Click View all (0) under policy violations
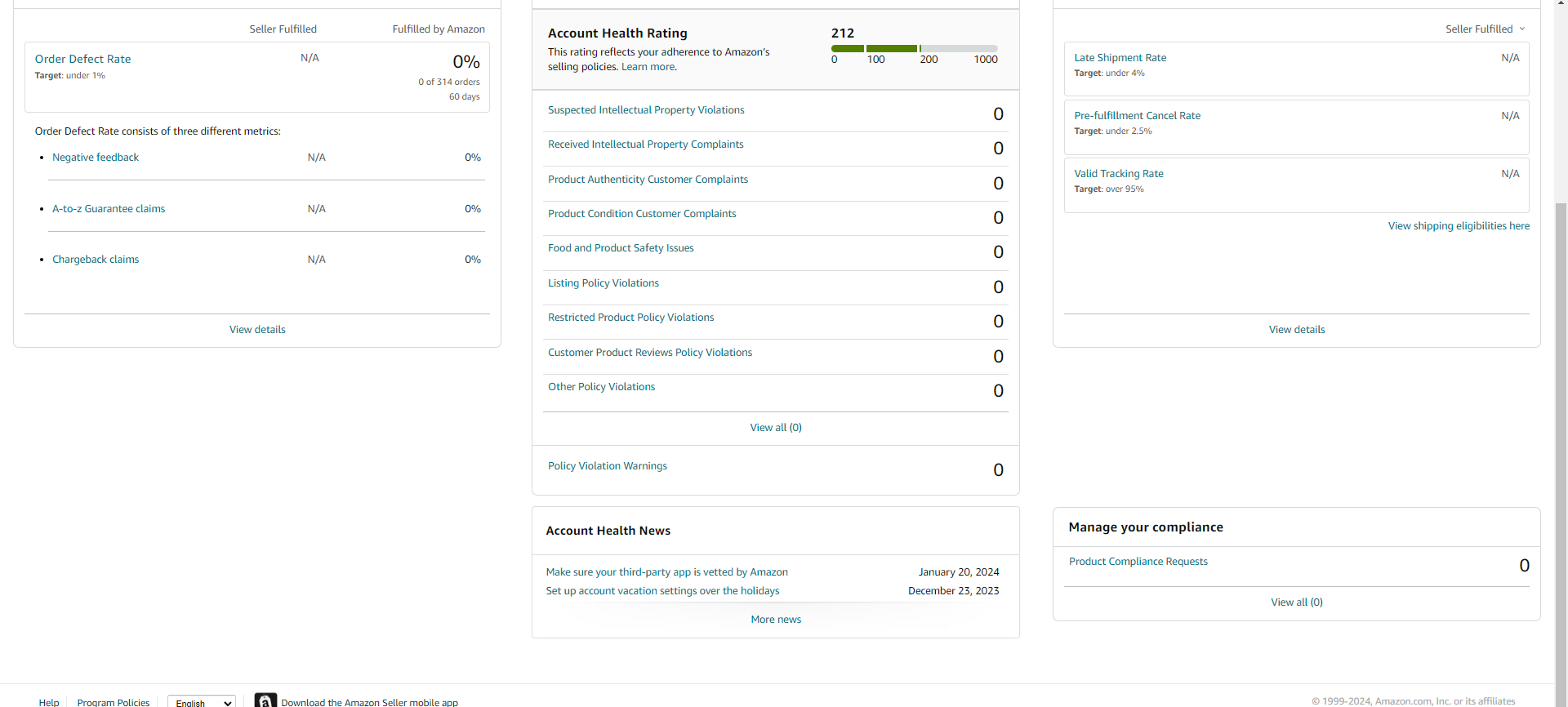The image size is (1568, 707). 776,427
